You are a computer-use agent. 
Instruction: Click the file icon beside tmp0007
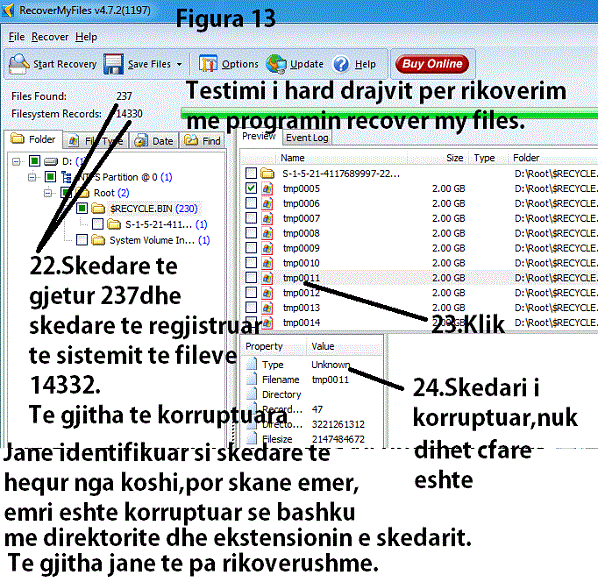267,218
